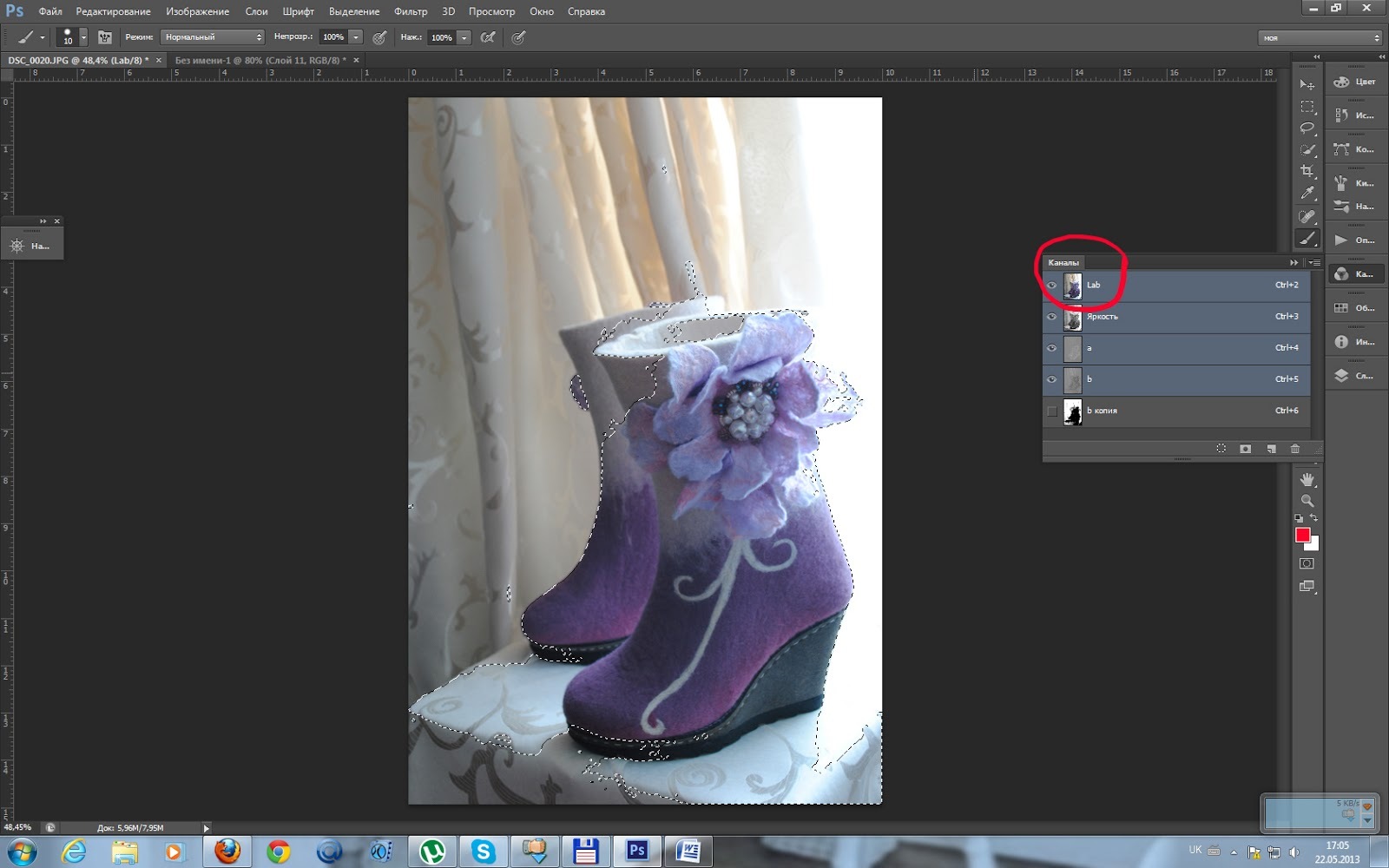This screenshot has height=868, width=1389.
Task: Open the Channels panel flyout menu
Action: (1314, 262)
